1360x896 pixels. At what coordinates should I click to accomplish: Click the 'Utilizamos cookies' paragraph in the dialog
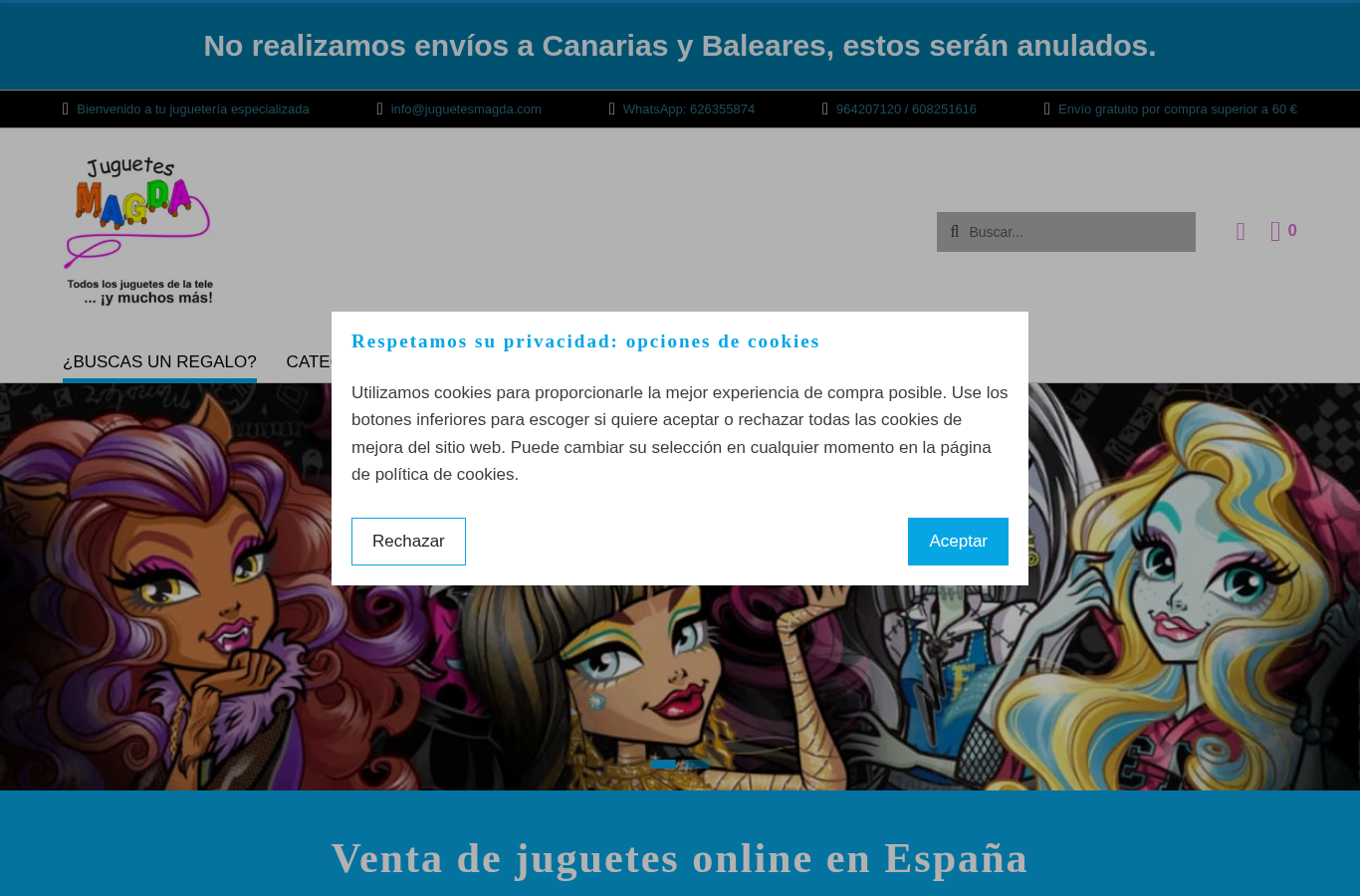[680, 433]
